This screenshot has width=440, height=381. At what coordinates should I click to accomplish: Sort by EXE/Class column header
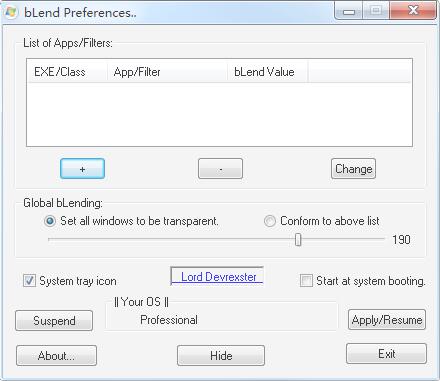[67, 72]
